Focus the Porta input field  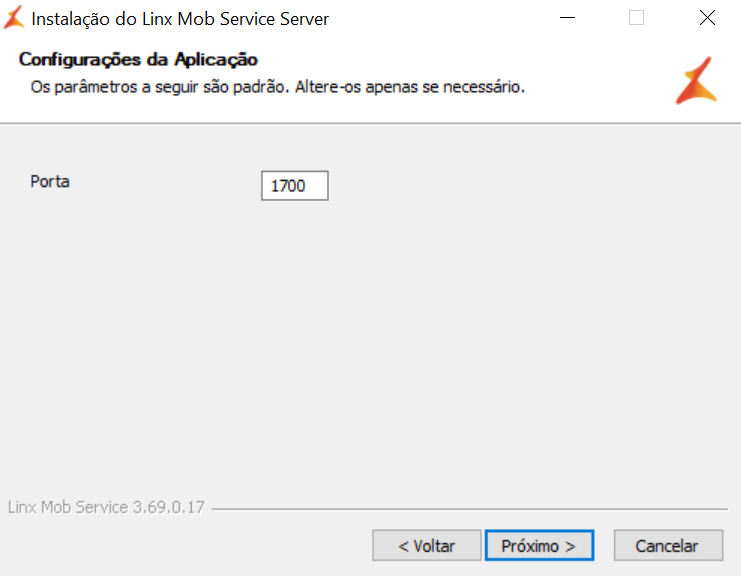(x=295, y=186)
